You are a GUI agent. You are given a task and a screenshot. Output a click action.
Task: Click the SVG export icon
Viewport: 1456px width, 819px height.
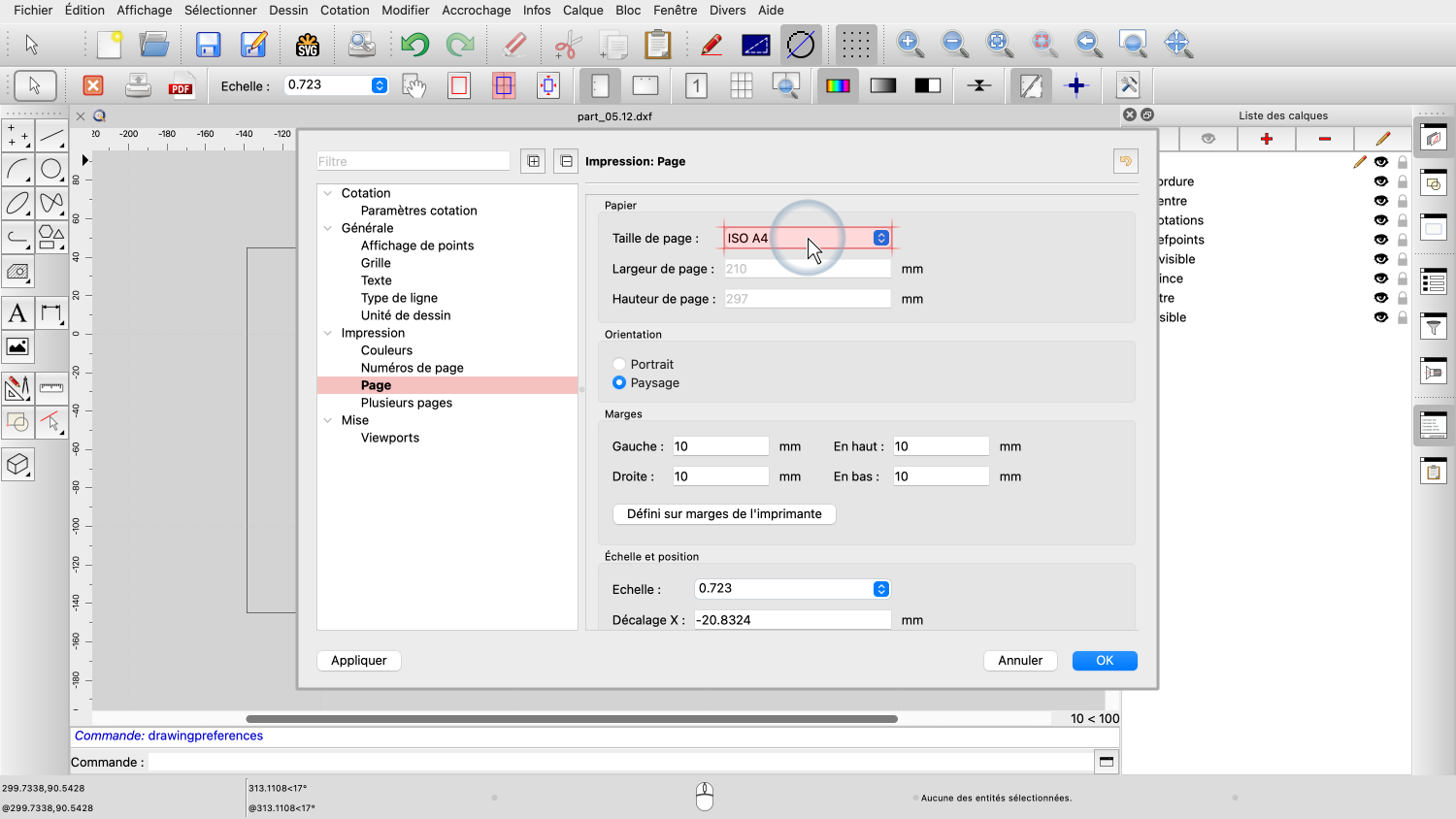[308, 45]
